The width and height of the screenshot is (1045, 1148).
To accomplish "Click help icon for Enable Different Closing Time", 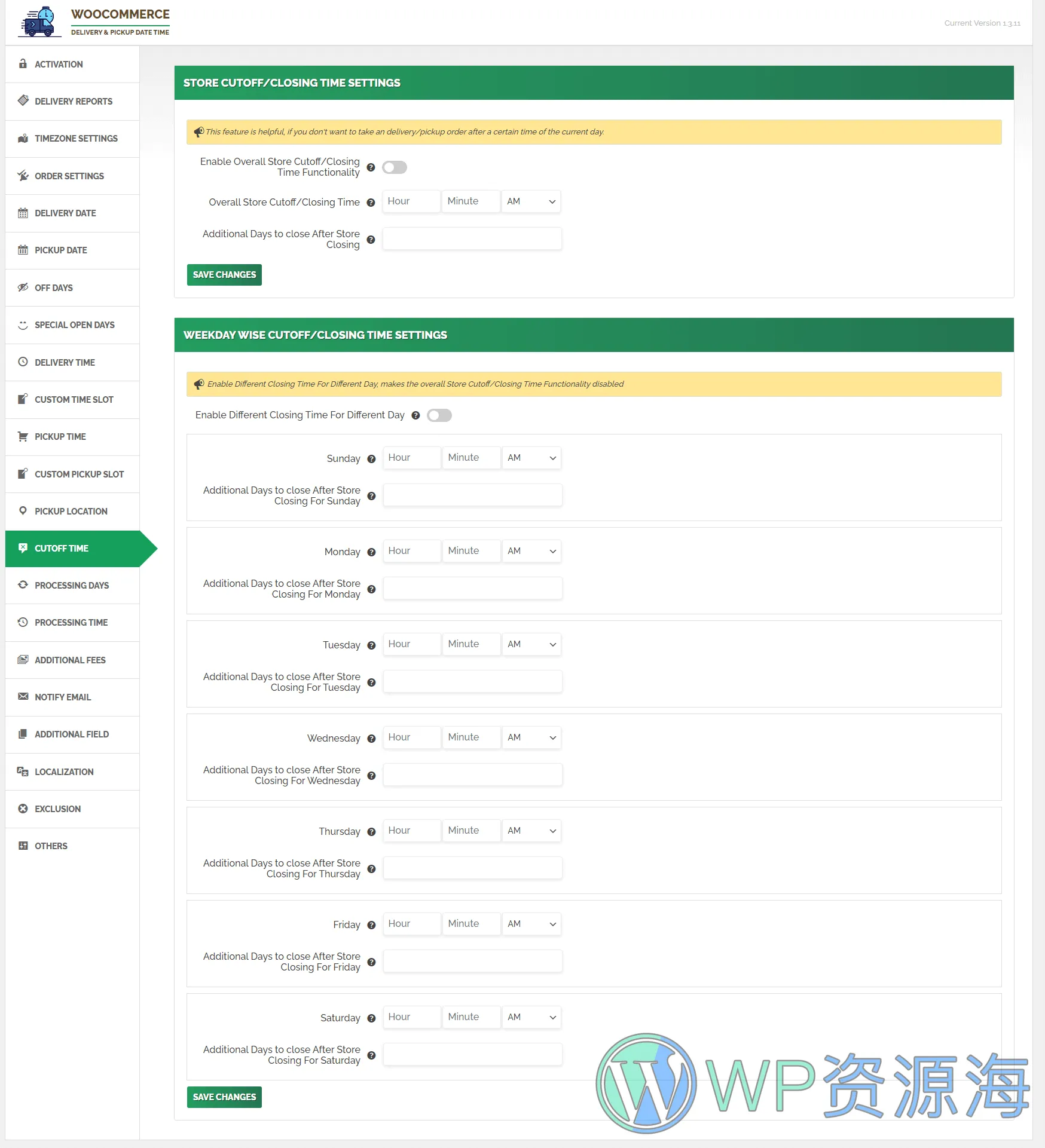I will [x=415, y=415].
